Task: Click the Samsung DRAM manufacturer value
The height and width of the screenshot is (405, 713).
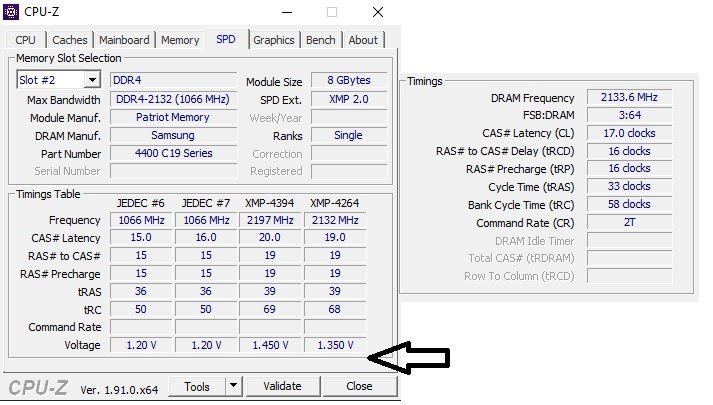Action: pos(173,135)
